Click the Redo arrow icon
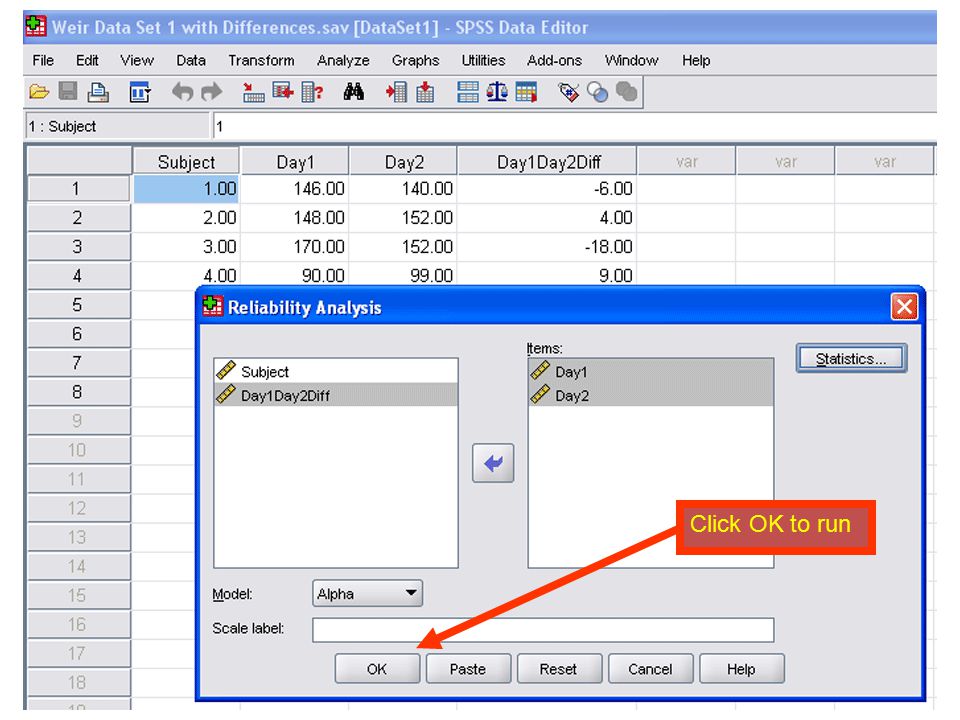Image resolution: width=960 pixels, height=720 pixels. pos(212,92)
